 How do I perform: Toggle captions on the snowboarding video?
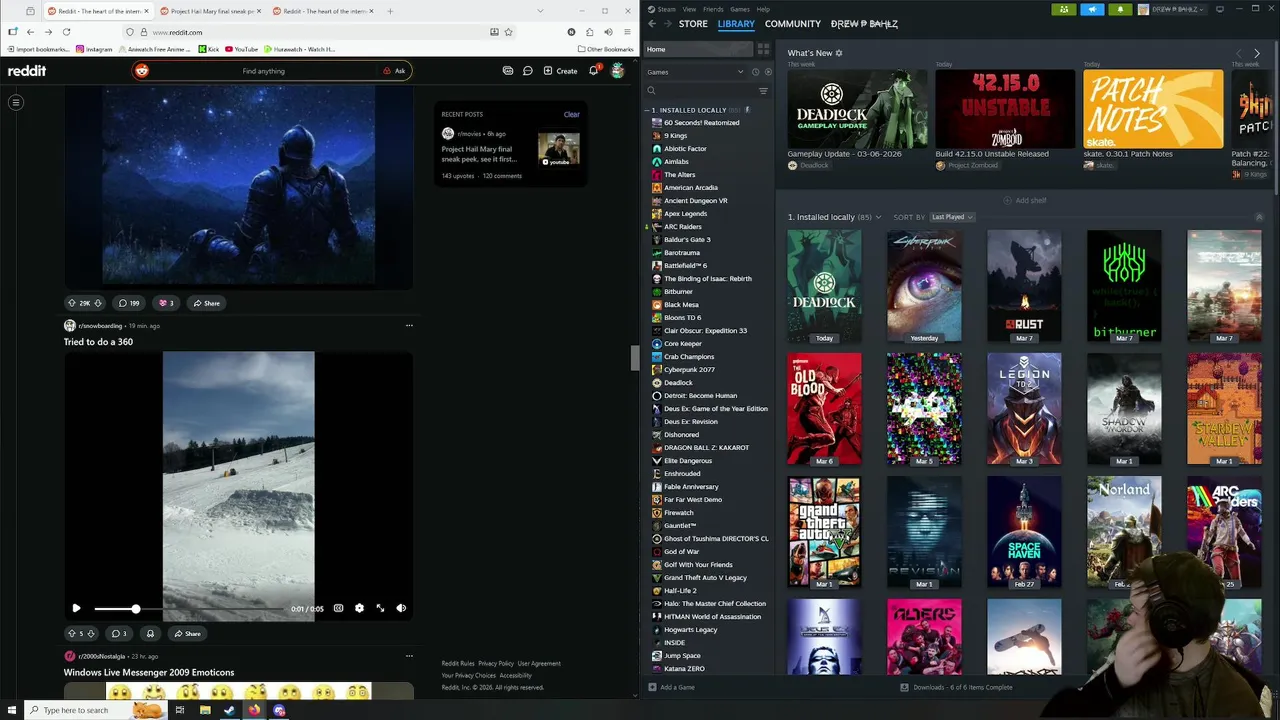(x=338, y=608)
